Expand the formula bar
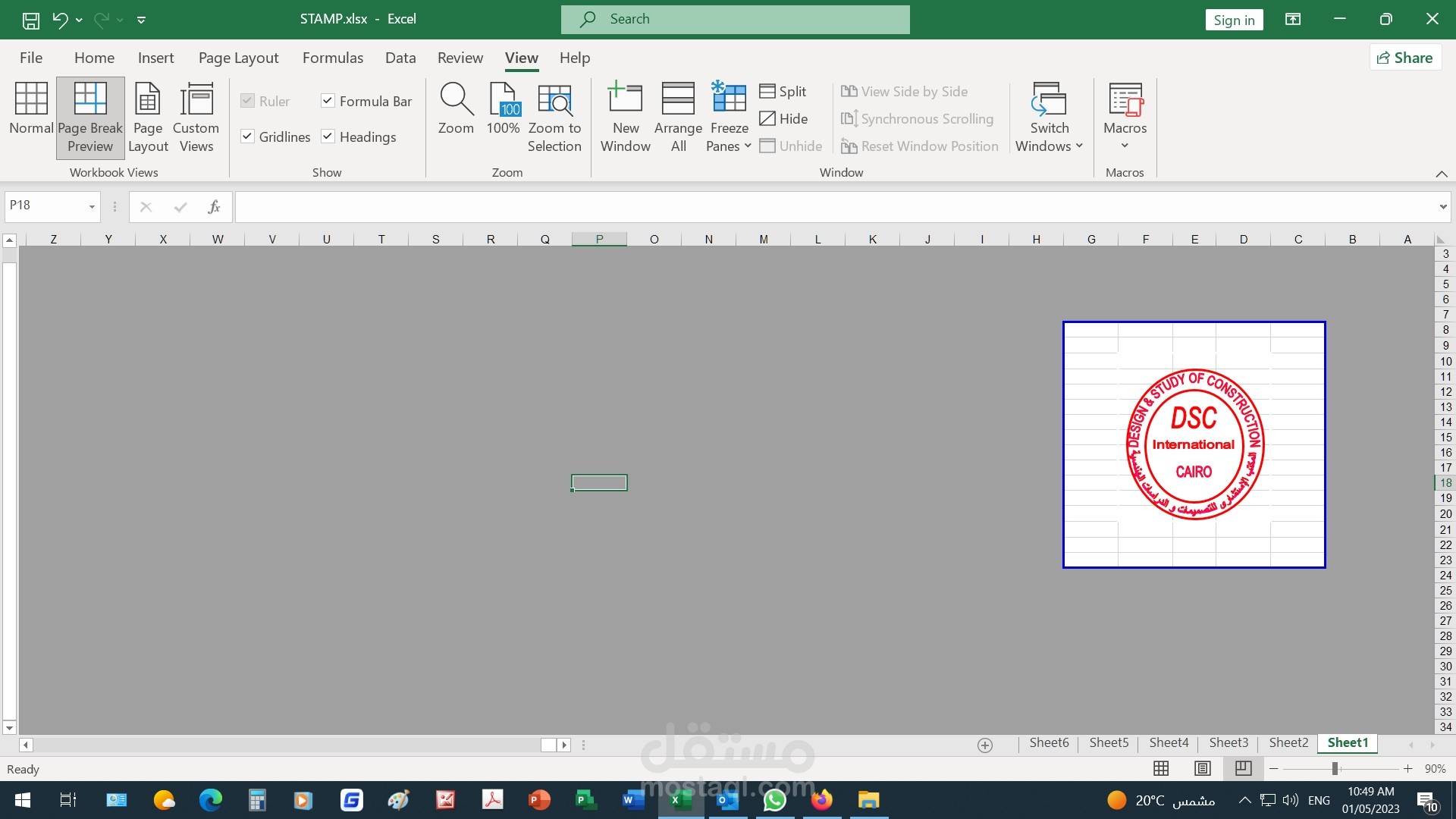This screenshot has height=819, width=1456. (x=1442, y=206)
